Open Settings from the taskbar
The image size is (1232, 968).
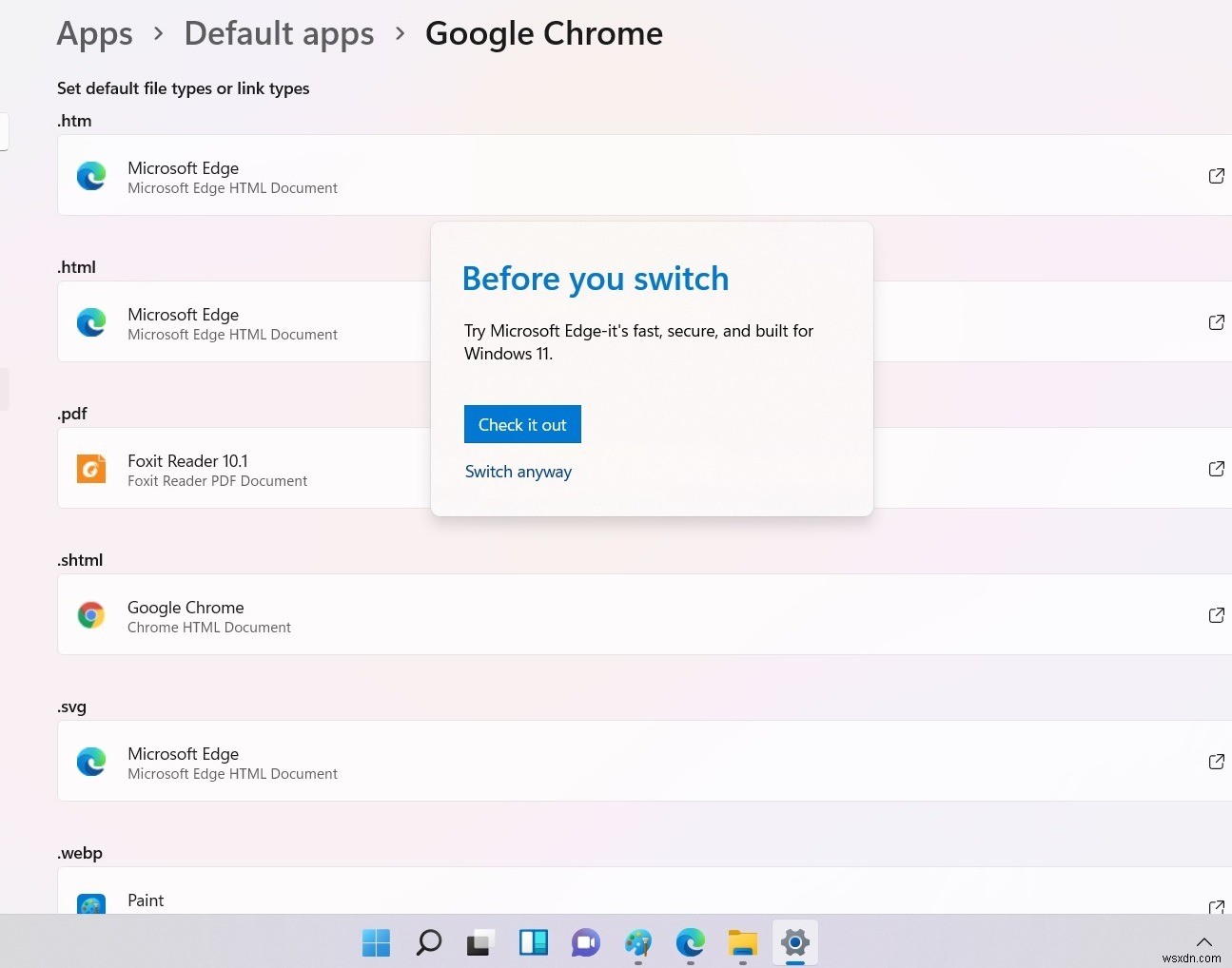click(794, 942)
